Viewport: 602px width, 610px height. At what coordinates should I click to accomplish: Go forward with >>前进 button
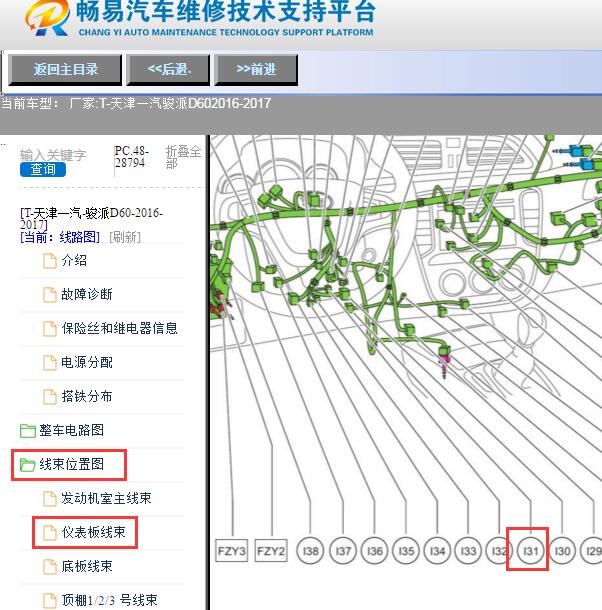(256, 70)
